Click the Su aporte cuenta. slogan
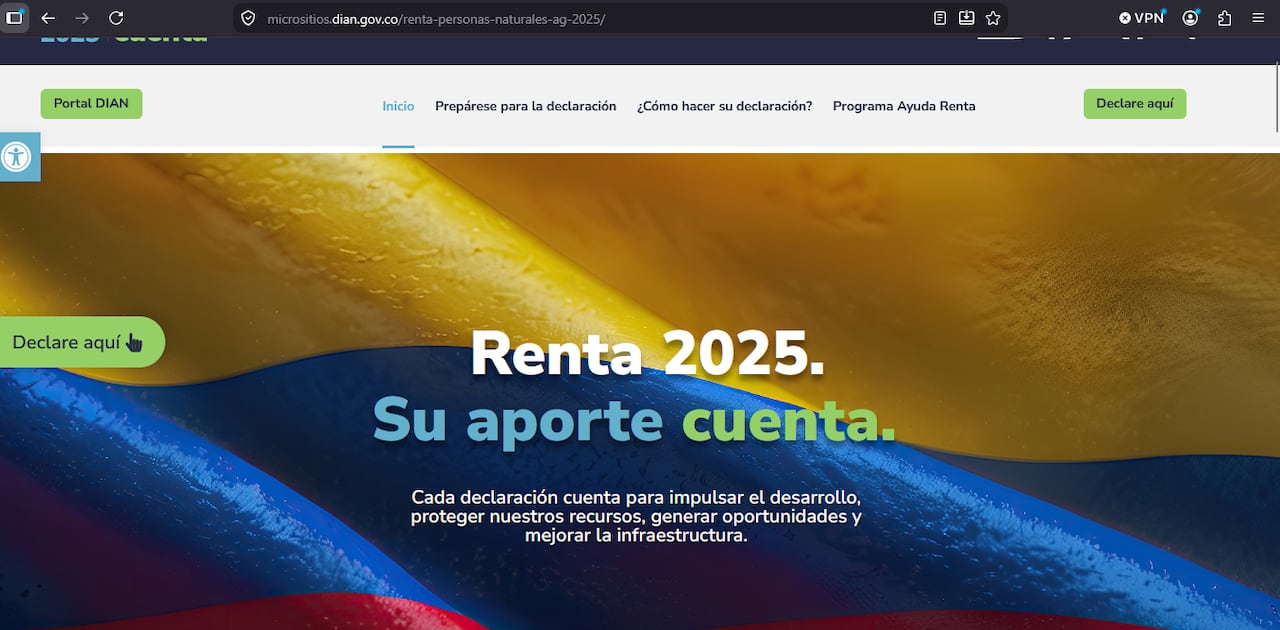 [x=634, y=420]
